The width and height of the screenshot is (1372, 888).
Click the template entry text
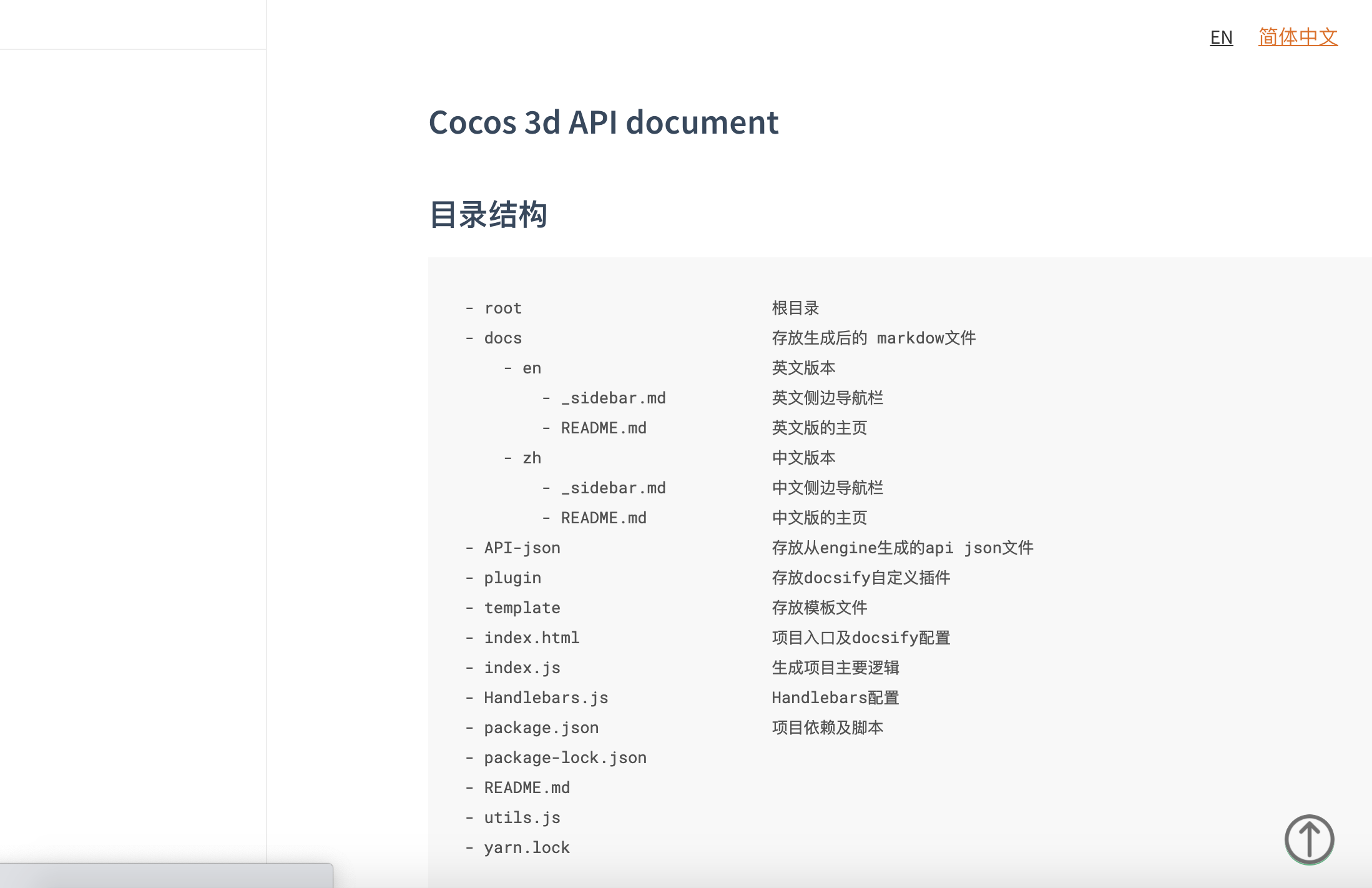[522, 608]
